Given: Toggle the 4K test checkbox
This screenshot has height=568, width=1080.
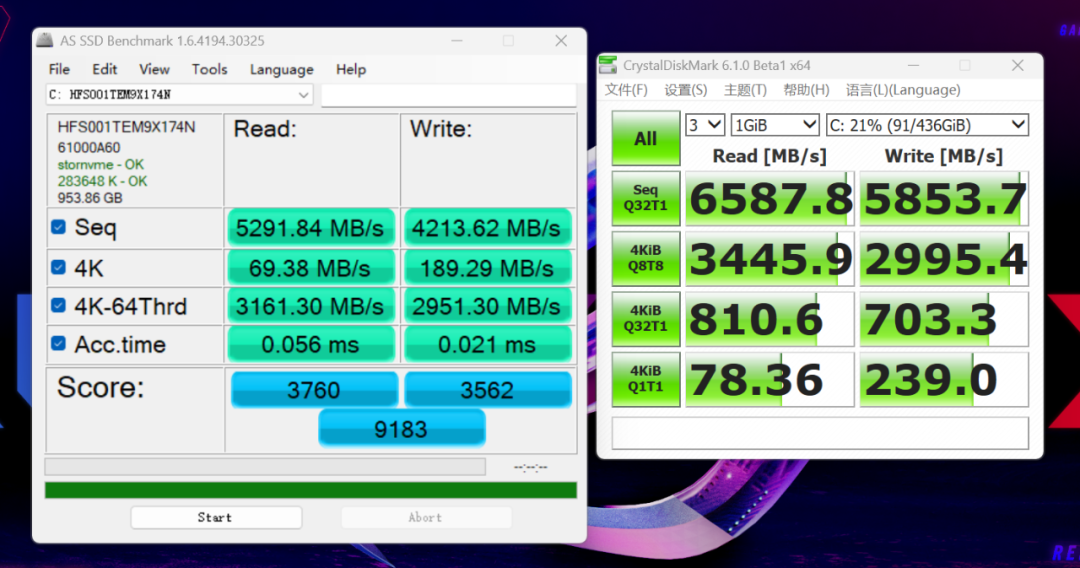Looking at the screenshot, I should pyautogui.click(x=59, y=267).
